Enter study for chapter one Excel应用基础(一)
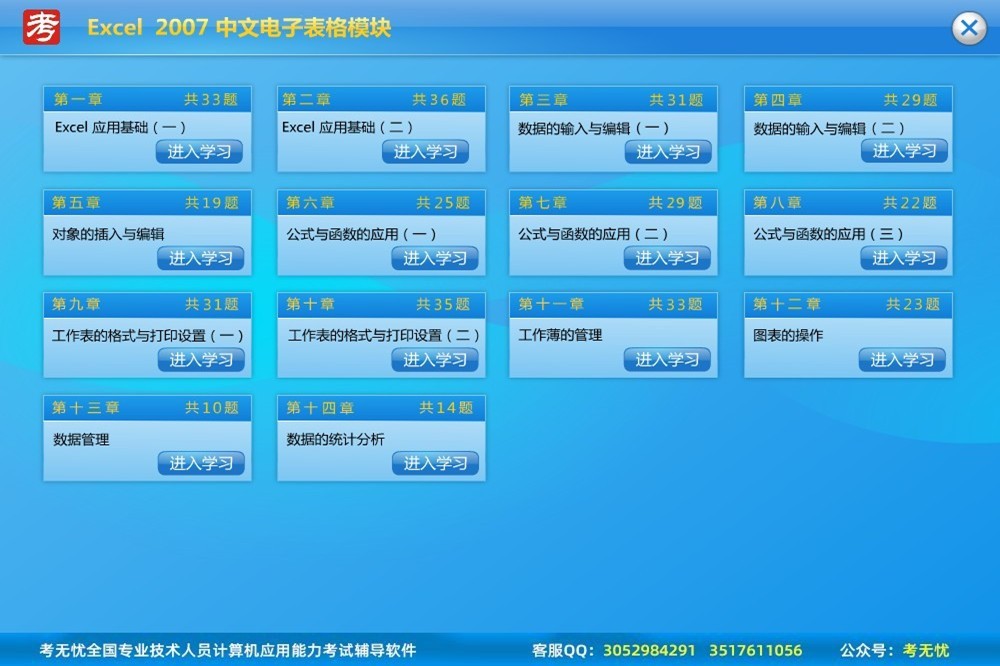 pyautogui.click(x=199, y=152)
